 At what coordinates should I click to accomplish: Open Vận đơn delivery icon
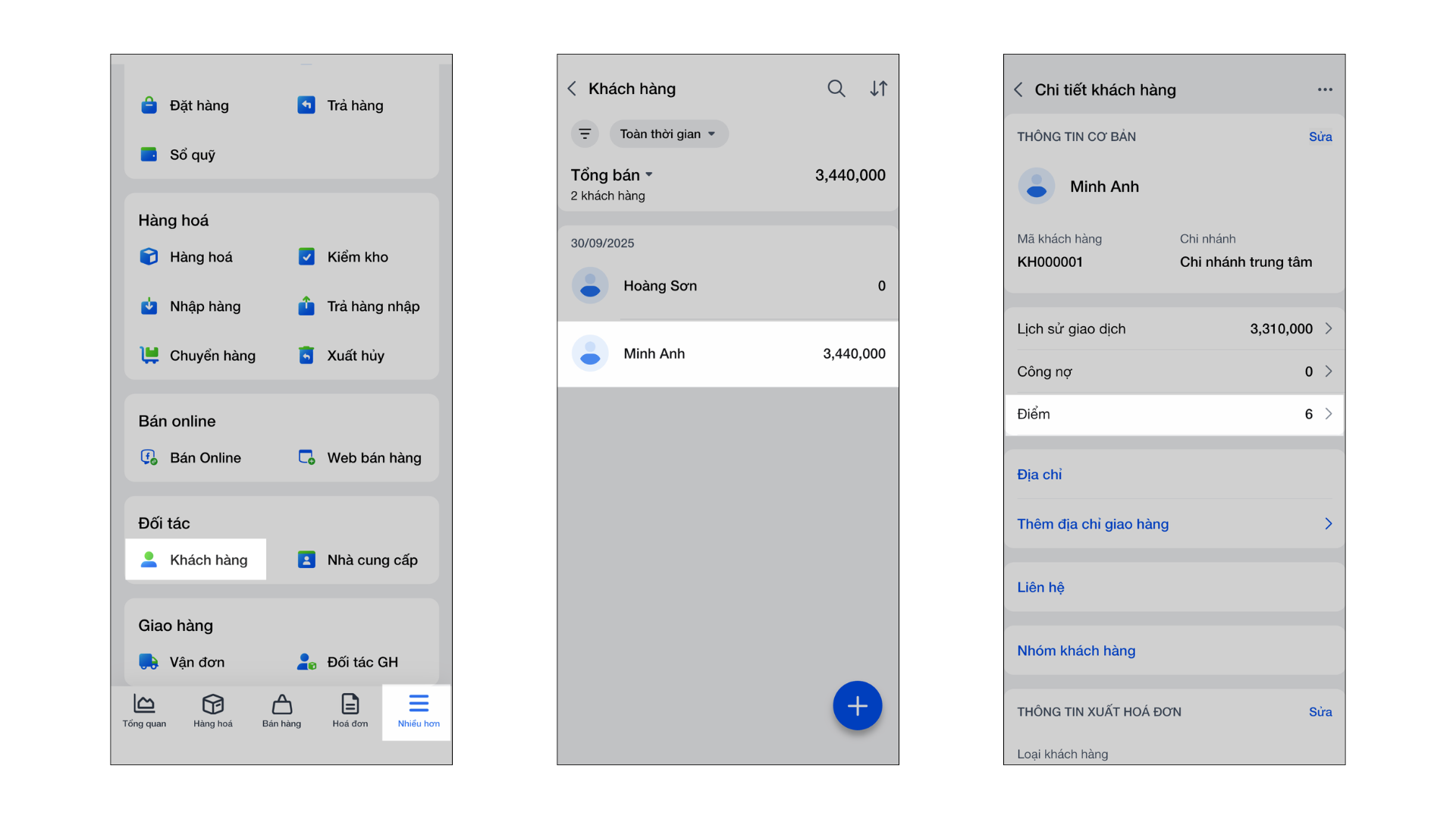[x=149, y=662]
